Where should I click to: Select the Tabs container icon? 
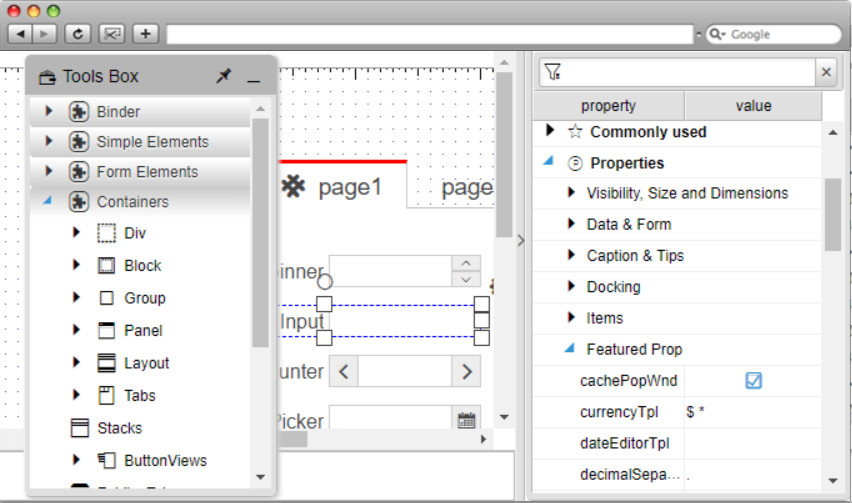(106, 395)
